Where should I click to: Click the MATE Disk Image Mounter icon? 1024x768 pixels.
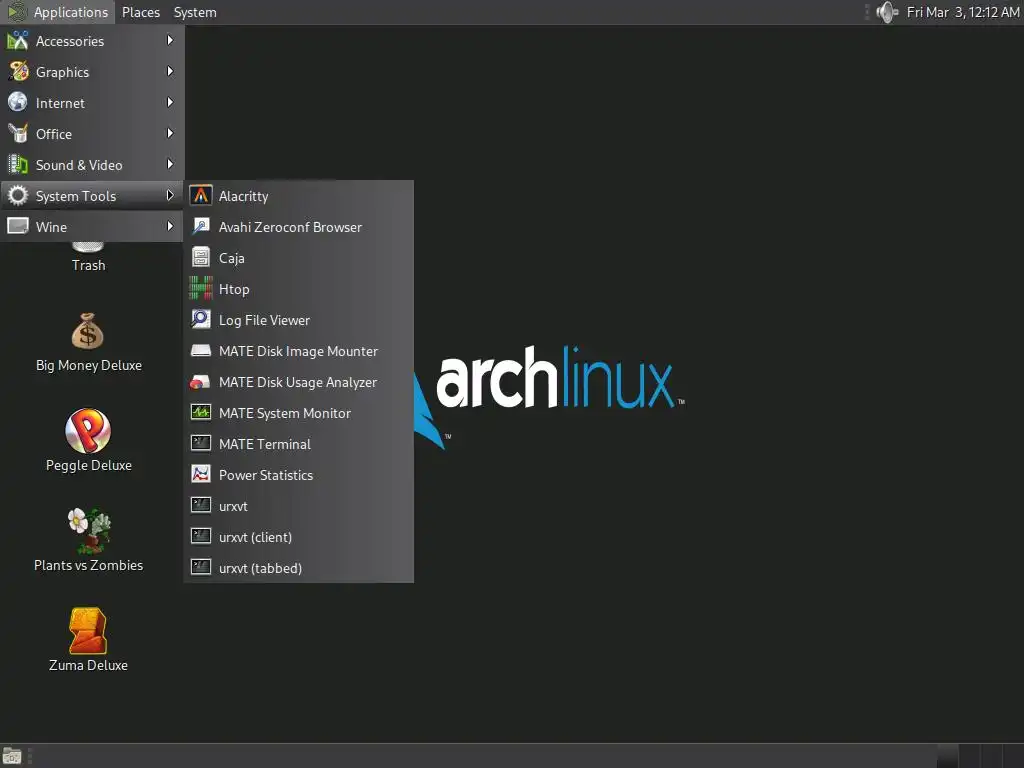tap(200, 351)
